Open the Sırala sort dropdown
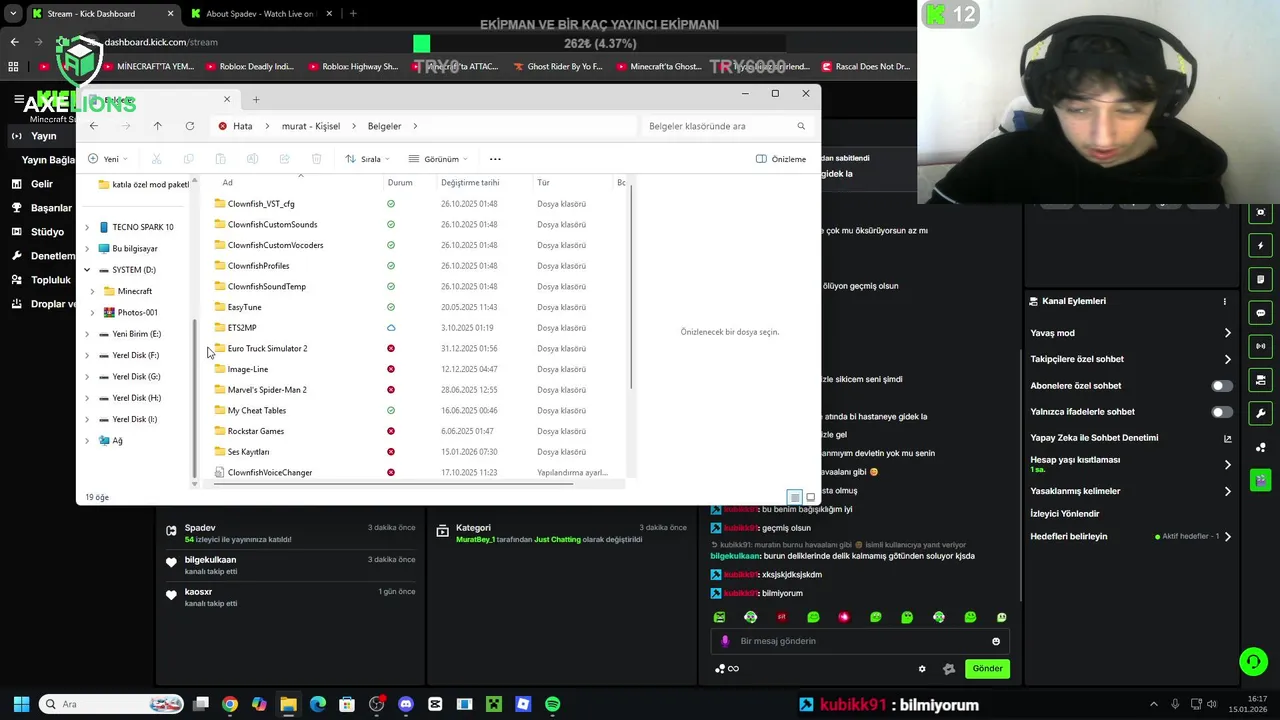This screenshot has width=1280, height=720. [367, 159]
